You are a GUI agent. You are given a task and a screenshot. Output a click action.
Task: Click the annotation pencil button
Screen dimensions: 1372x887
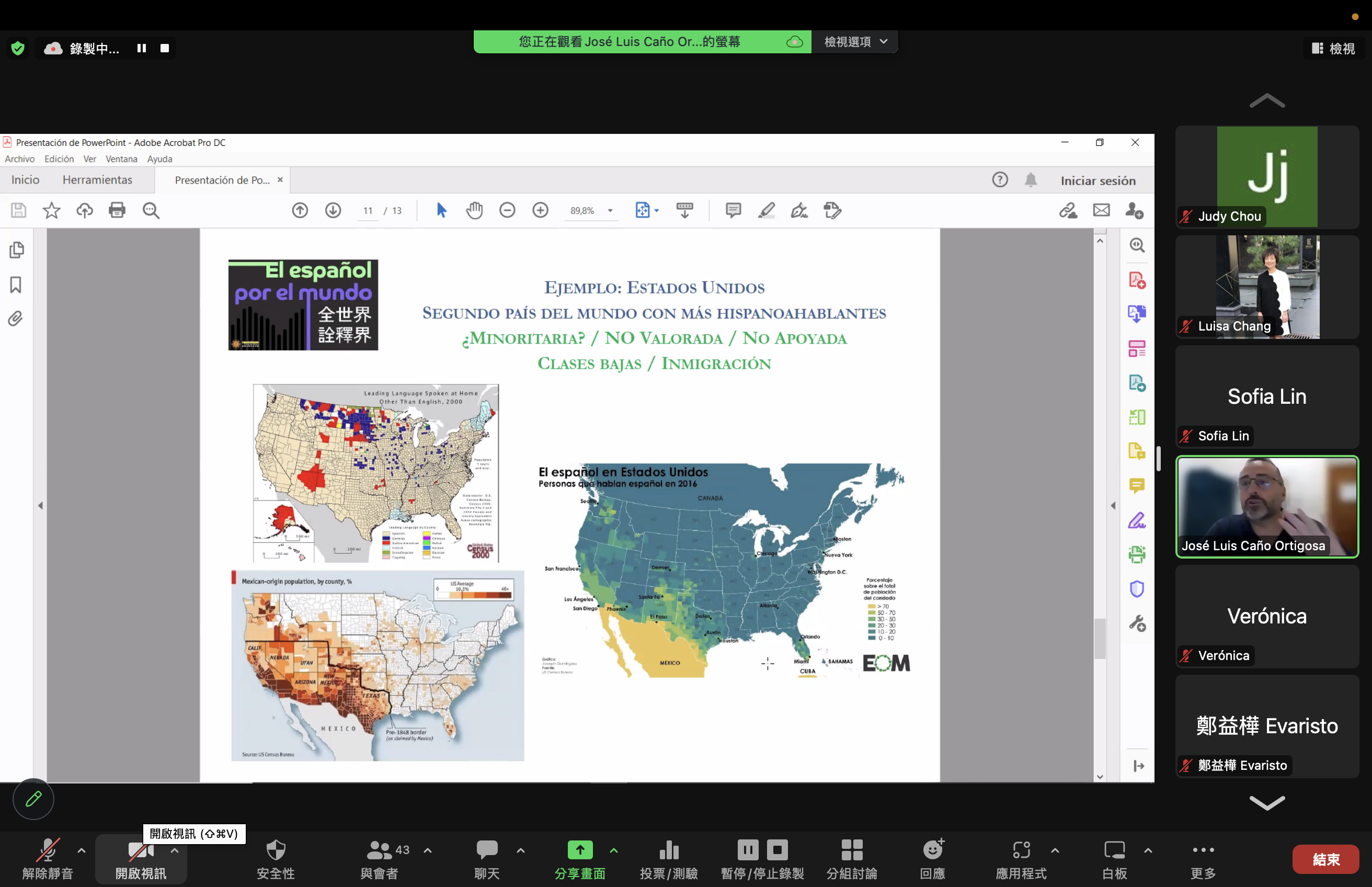(x=33, y=799)
